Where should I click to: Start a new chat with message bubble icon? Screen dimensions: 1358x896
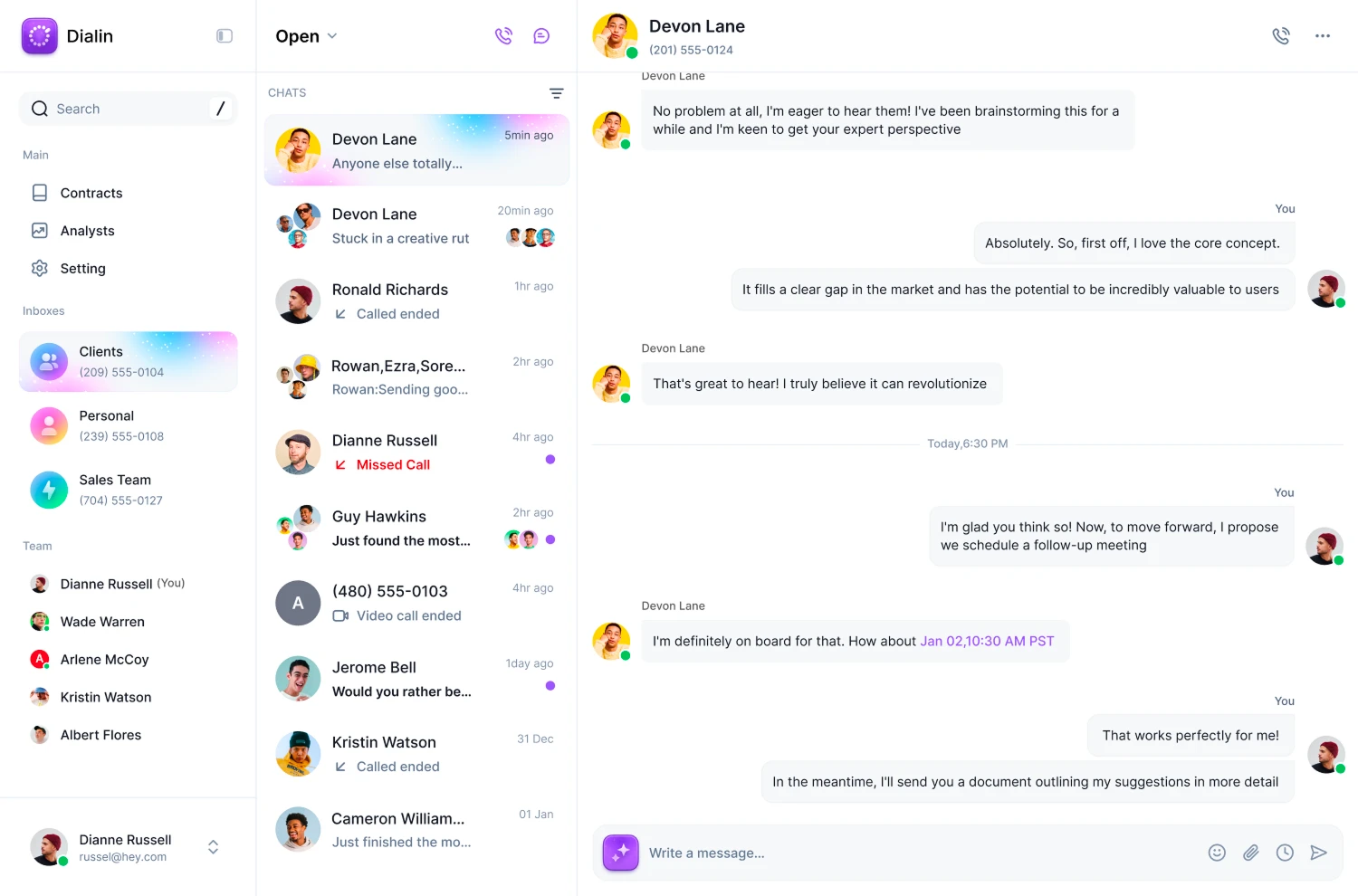541,36
